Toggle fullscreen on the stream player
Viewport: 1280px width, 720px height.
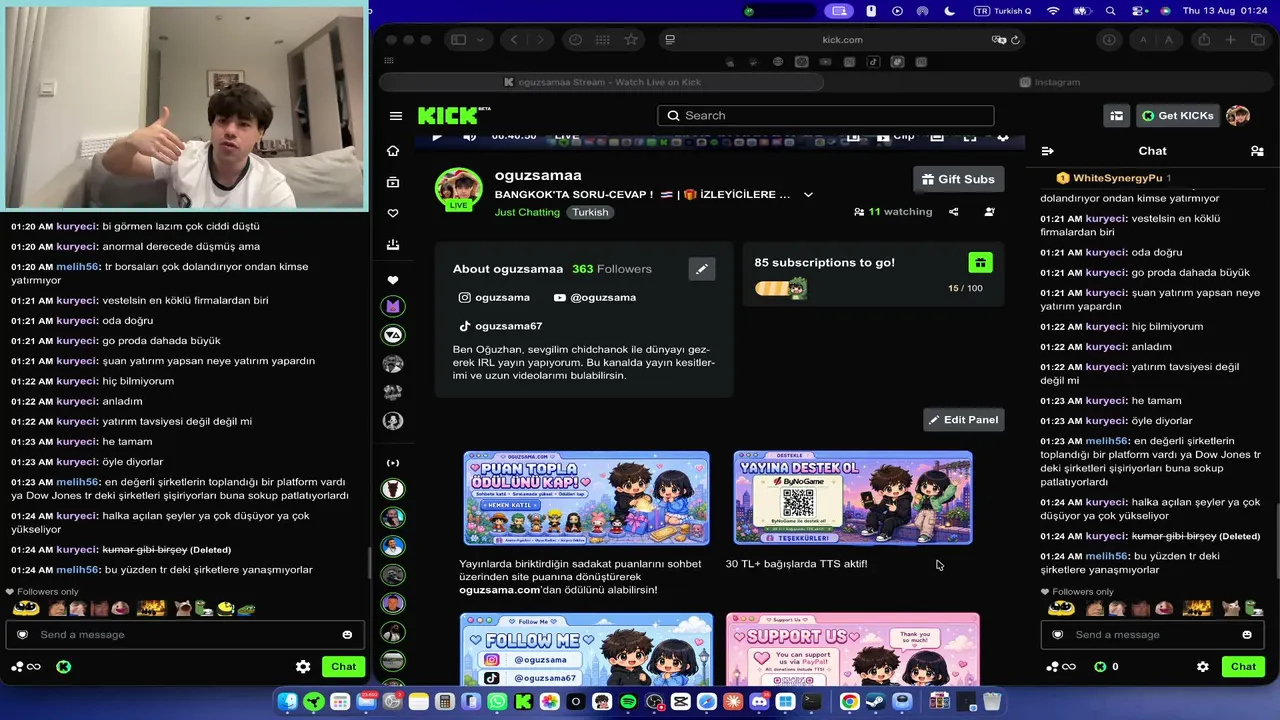970,137
